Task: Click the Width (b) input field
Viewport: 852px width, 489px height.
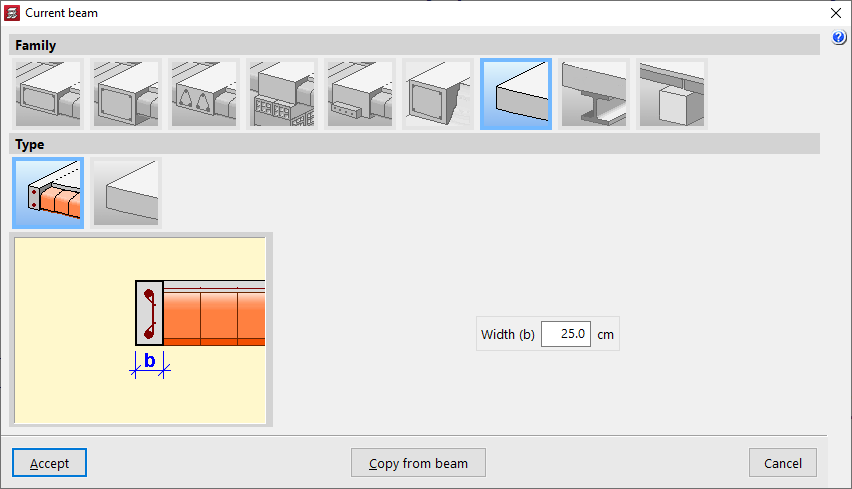Action: (566, 334)
